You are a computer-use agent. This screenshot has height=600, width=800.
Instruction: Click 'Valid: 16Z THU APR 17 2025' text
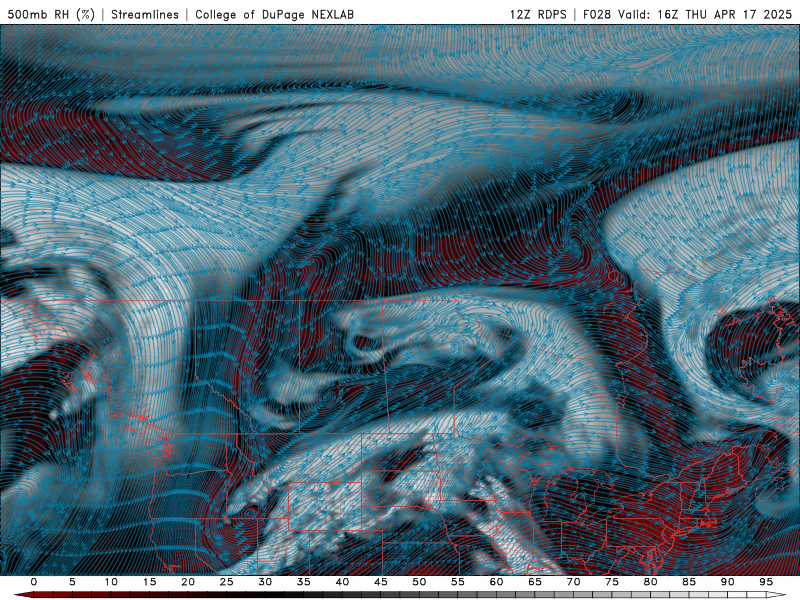tap(705, 14)
